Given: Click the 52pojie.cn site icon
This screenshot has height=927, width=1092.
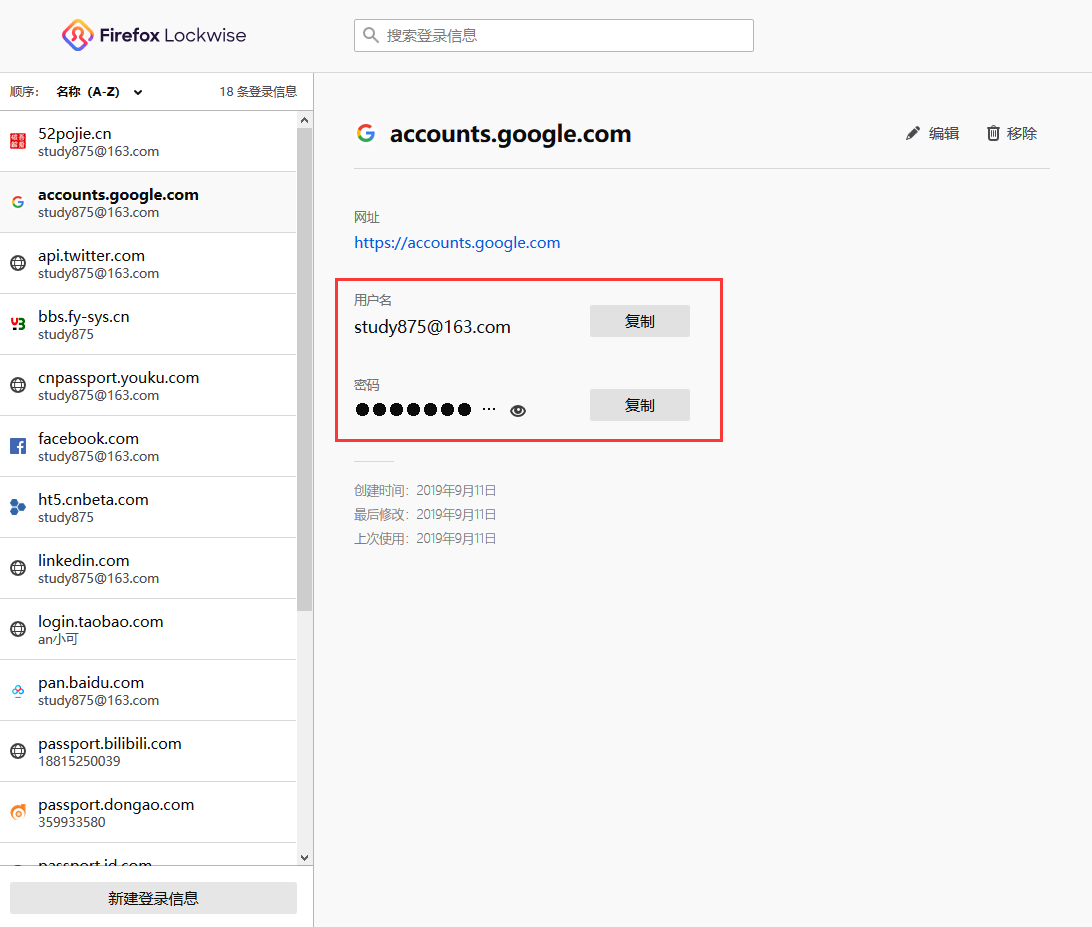Looking at the screenshot, I should [17, 141].
